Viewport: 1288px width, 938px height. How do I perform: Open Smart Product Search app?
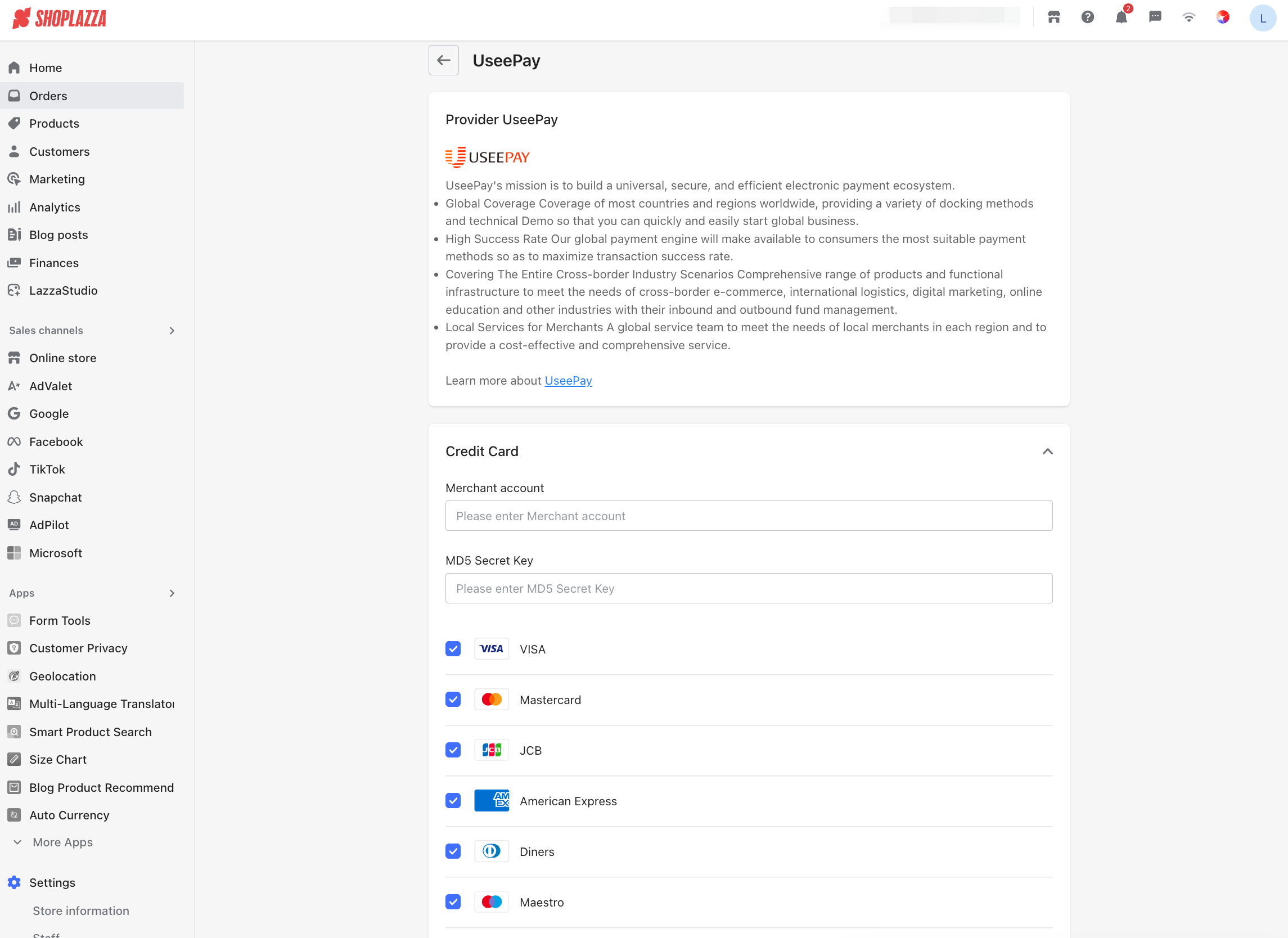[x=92, y=731]
